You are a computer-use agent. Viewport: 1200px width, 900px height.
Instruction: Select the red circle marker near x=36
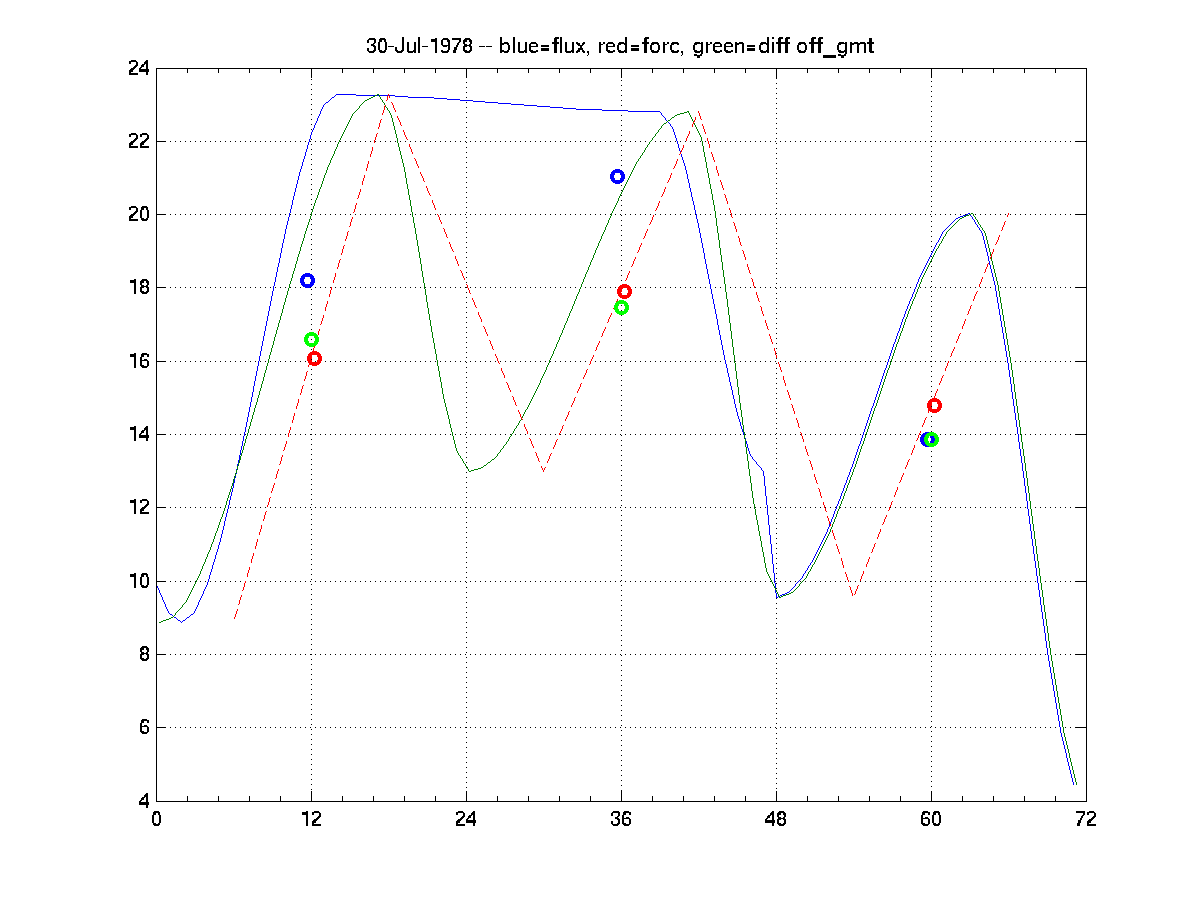(625, 292)
